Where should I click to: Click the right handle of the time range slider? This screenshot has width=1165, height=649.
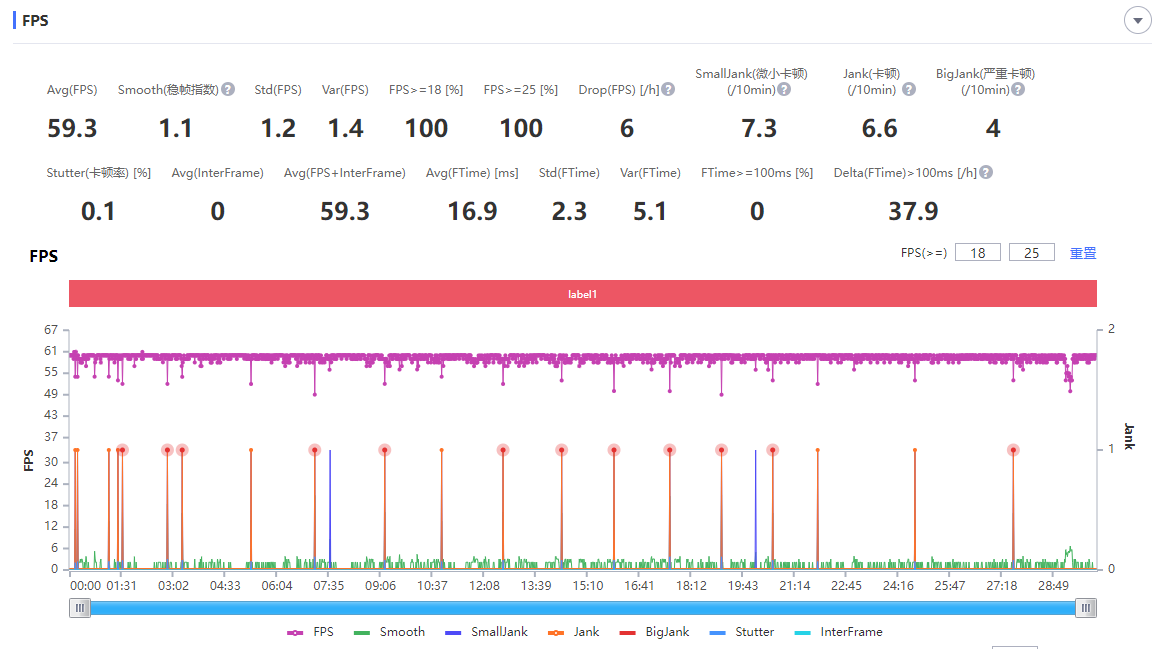[x=1087, y=607]
